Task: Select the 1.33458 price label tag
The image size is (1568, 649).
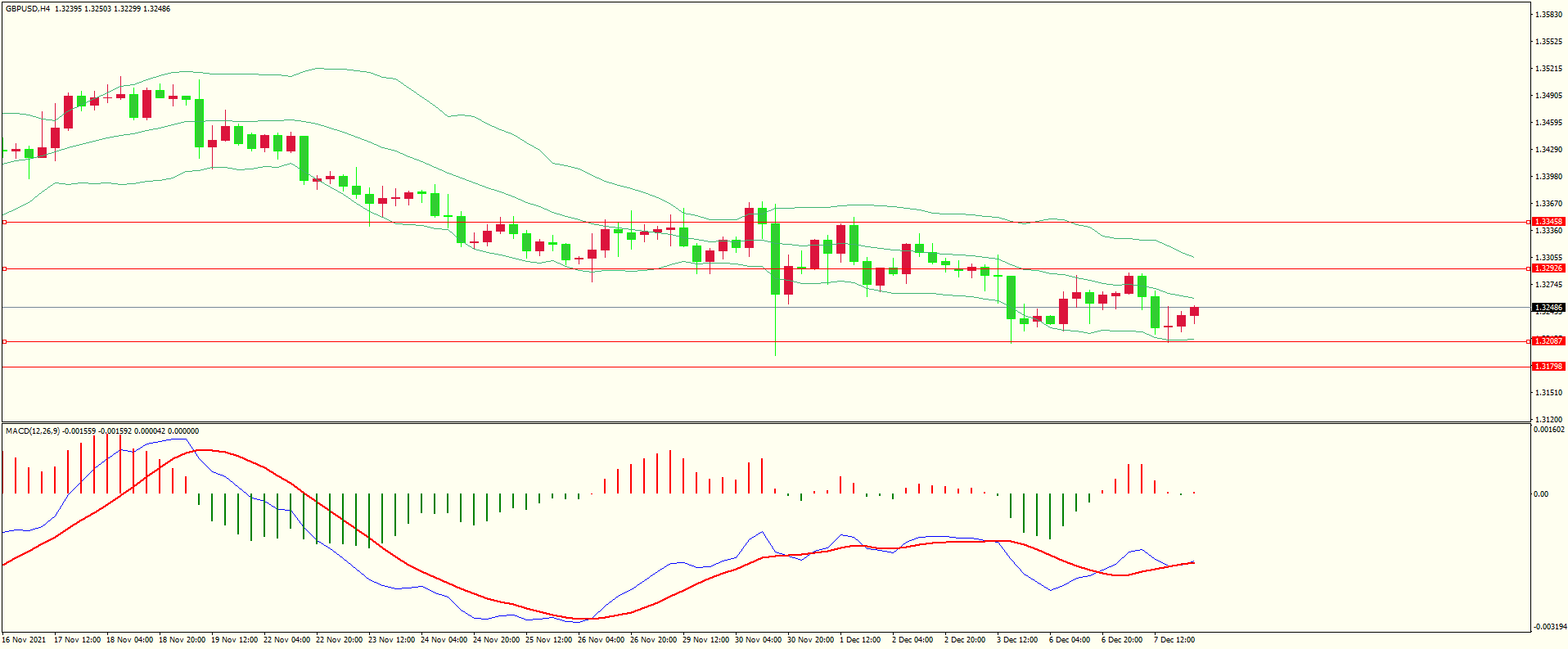Action: point(1548,222)
